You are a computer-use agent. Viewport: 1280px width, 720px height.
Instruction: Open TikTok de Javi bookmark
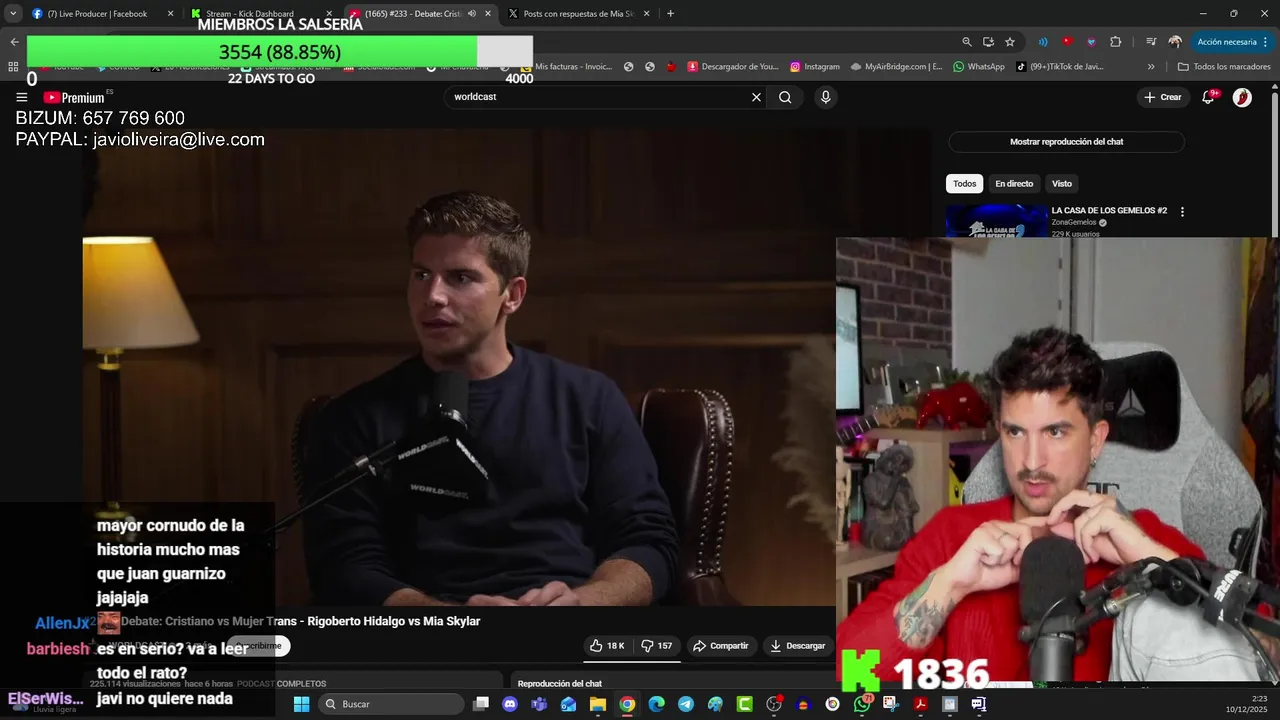pos(1059,67)
